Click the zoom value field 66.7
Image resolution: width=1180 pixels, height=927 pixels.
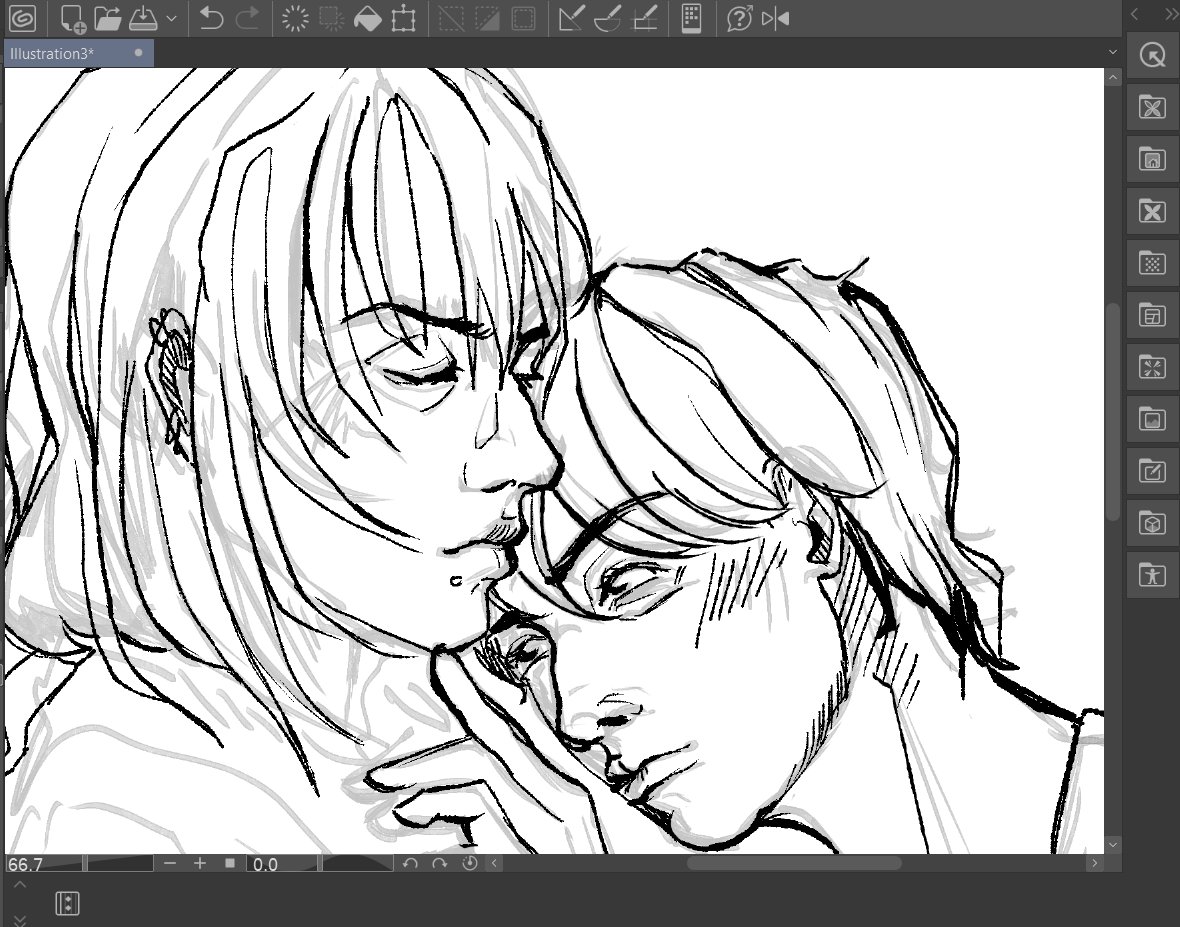pos(44,863)
